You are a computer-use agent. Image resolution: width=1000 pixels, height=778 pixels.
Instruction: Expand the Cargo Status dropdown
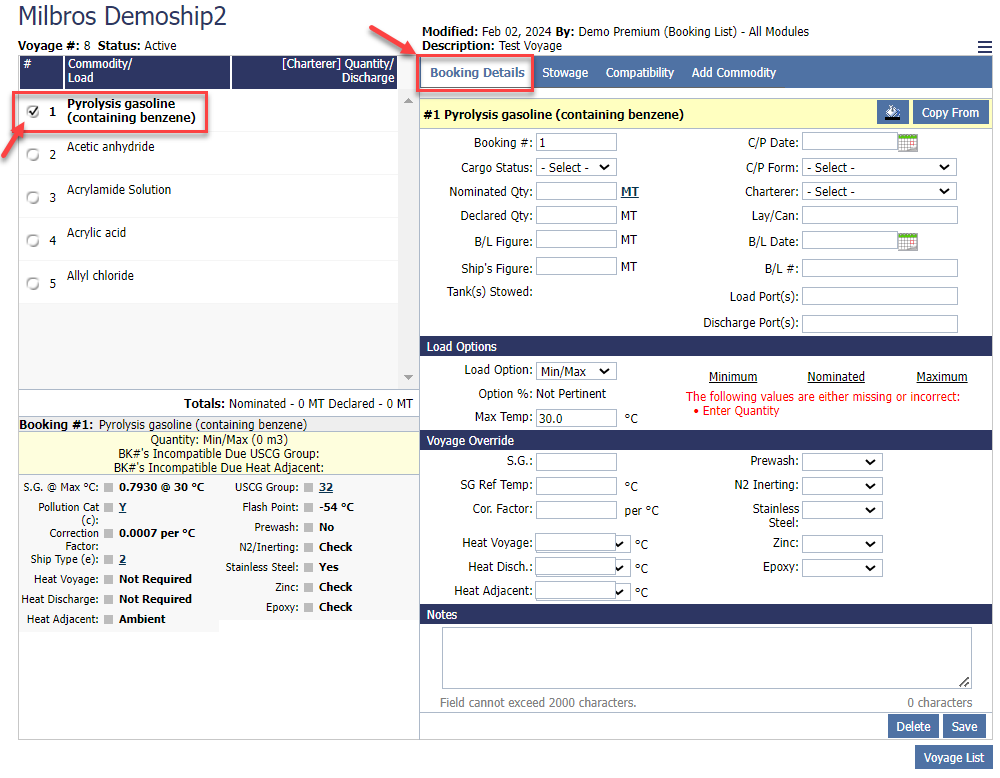[576, 168]
